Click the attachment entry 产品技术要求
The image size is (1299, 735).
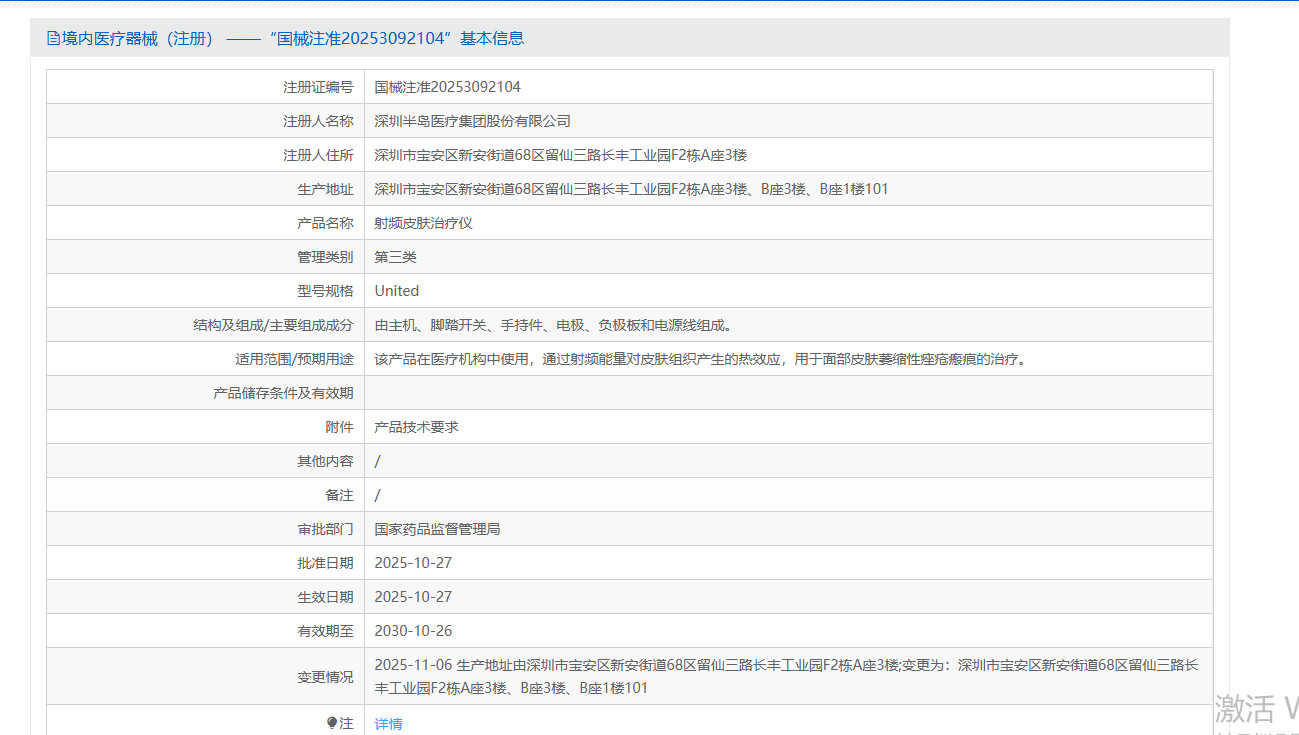pos(416,427)
